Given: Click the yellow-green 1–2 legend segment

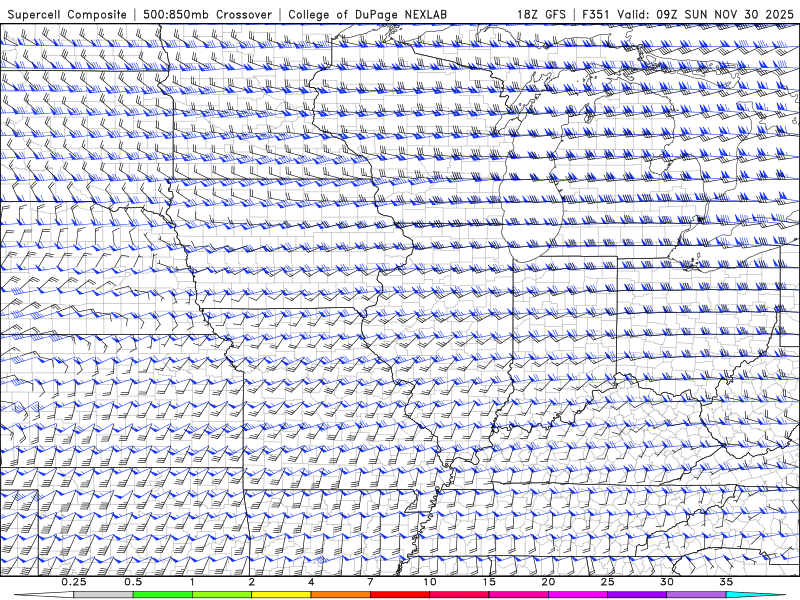Looking at the screenshot, I should [222, 595].
